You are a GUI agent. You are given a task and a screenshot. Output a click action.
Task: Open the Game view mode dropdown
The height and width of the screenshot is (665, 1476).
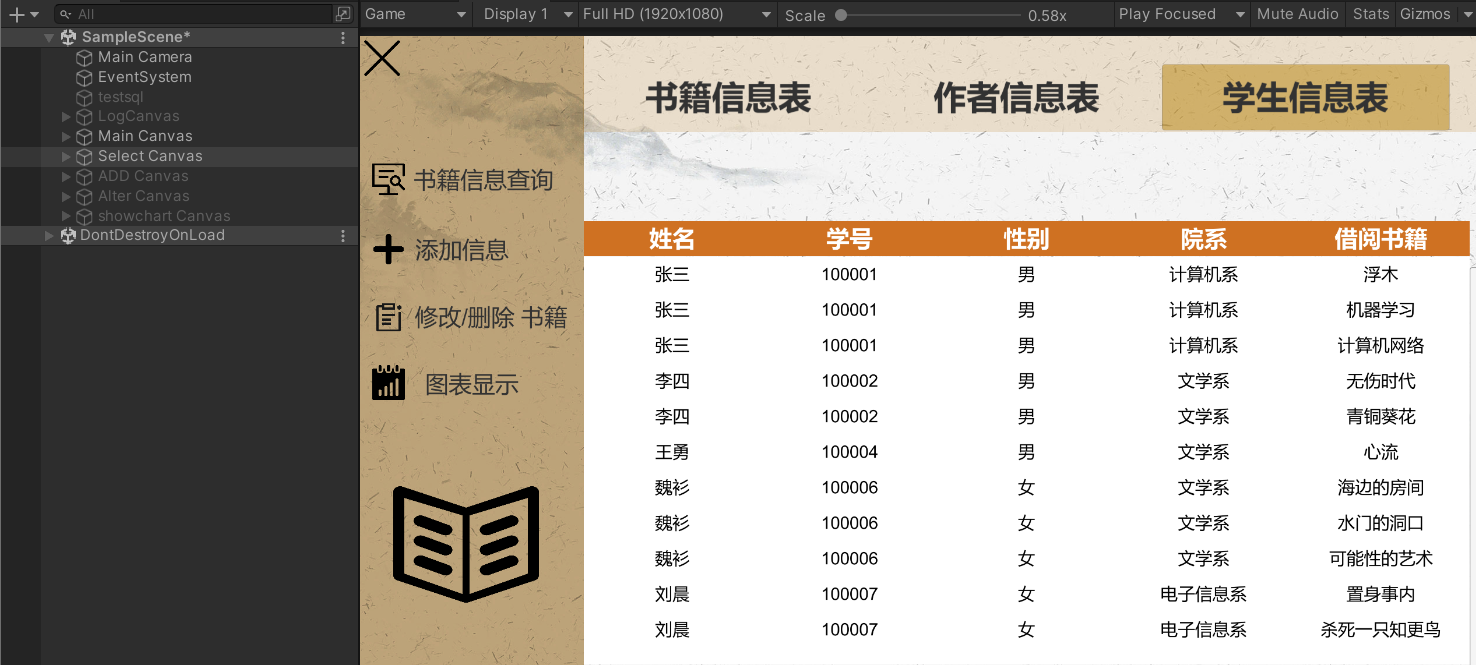click(416, 14)
